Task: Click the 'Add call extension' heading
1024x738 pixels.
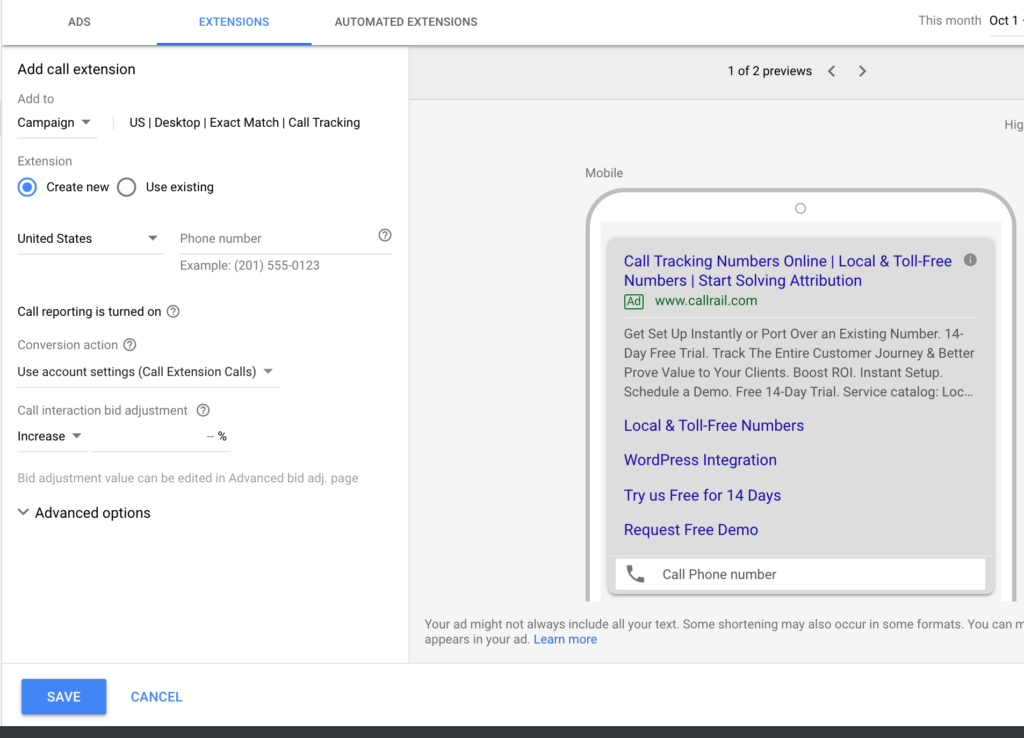Action: (x=76, y=69)
